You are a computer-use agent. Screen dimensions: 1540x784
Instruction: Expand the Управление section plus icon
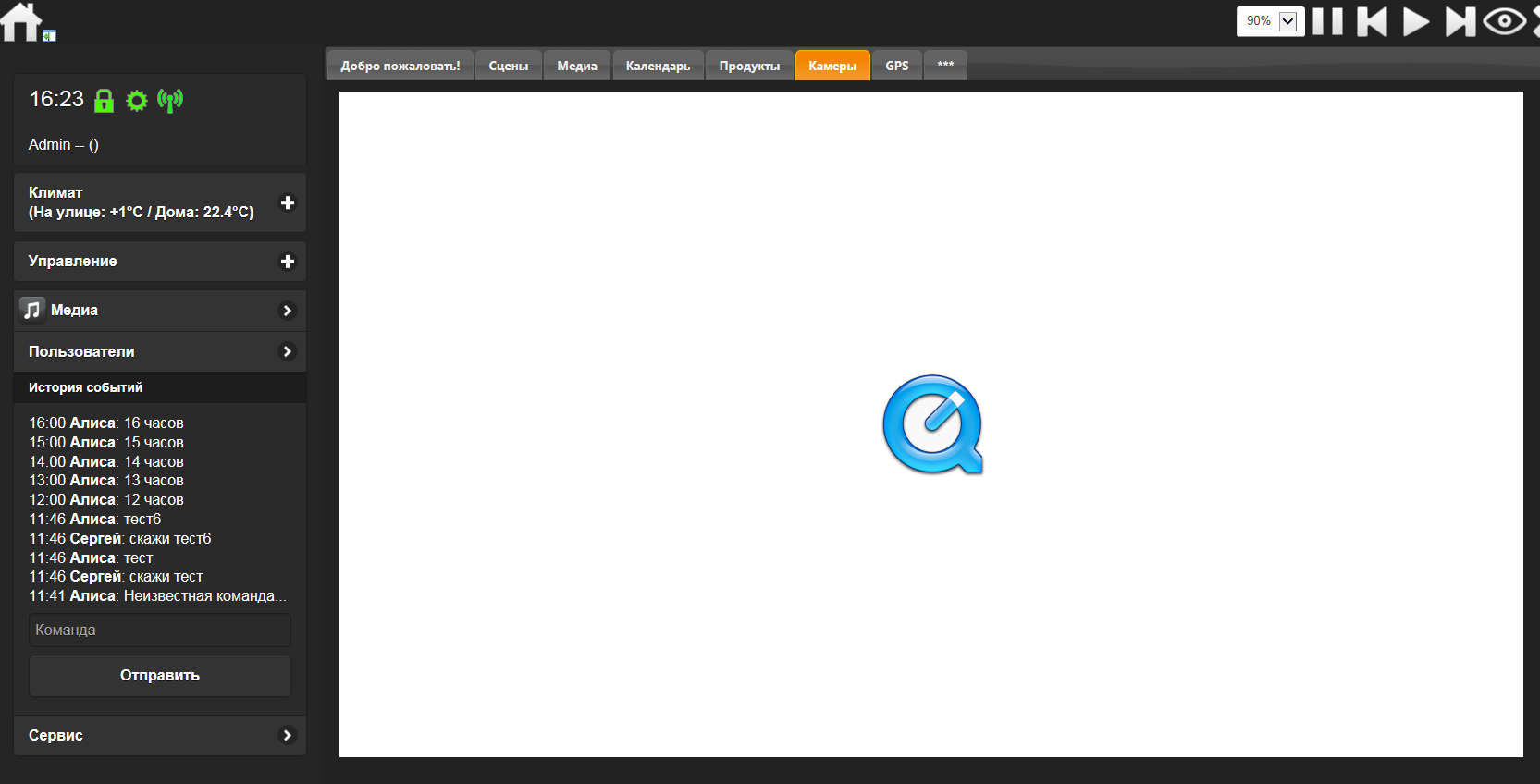coord(288,262)
